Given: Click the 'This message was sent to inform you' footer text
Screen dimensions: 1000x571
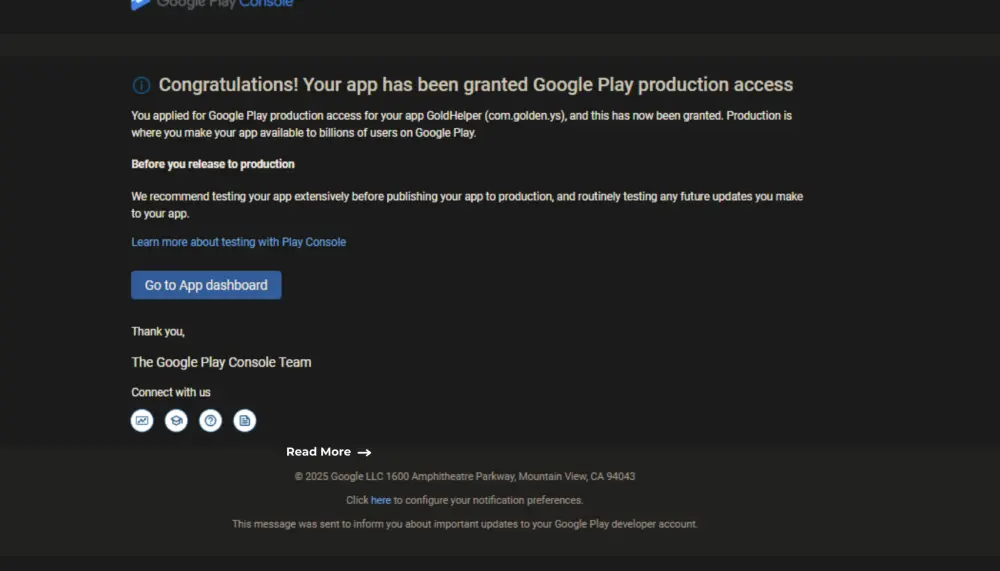Looking at the screenshot, I should click(x=465, y=524).
